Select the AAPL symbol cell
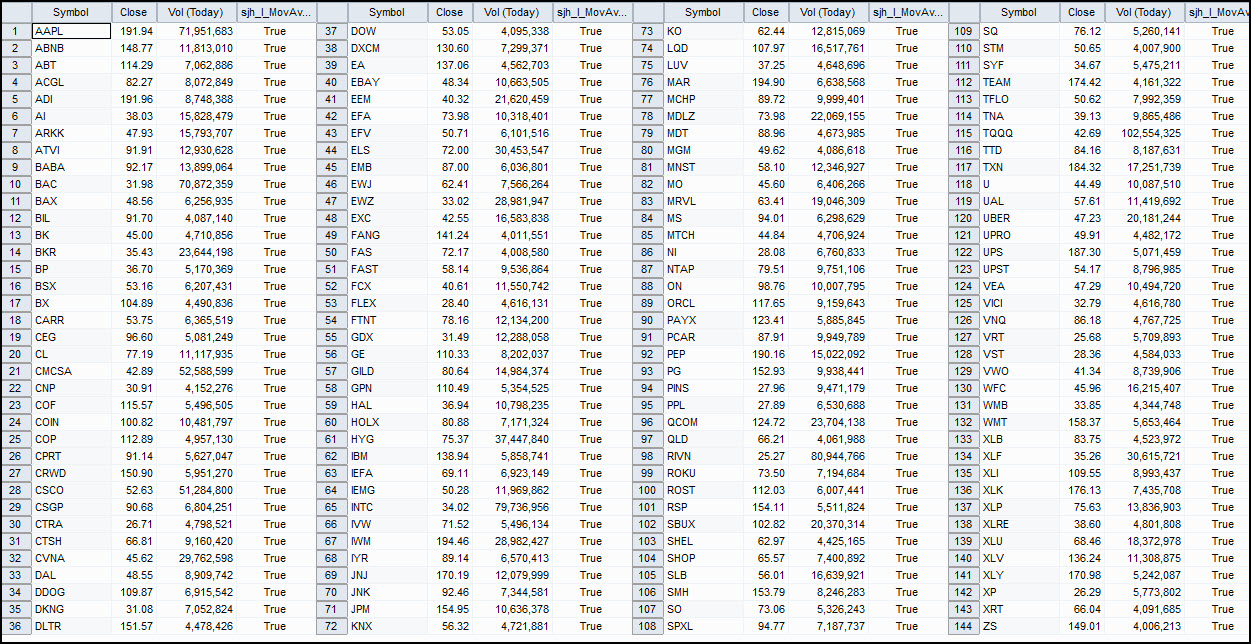The image size is (1251, 644). [71, 31]
